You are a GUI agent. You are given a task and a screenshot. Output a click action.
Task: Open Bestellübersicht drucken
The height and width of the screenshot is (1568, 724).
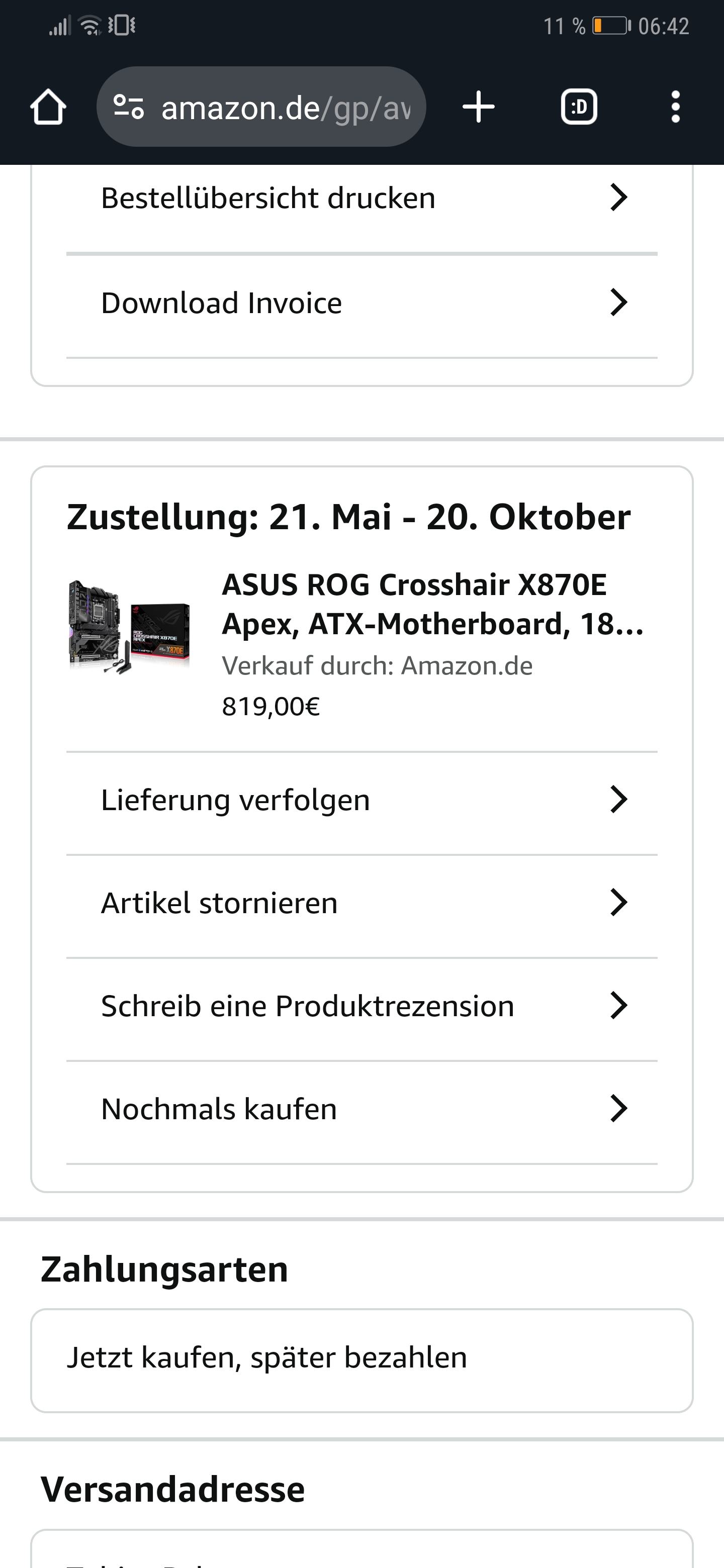(268, 198)
